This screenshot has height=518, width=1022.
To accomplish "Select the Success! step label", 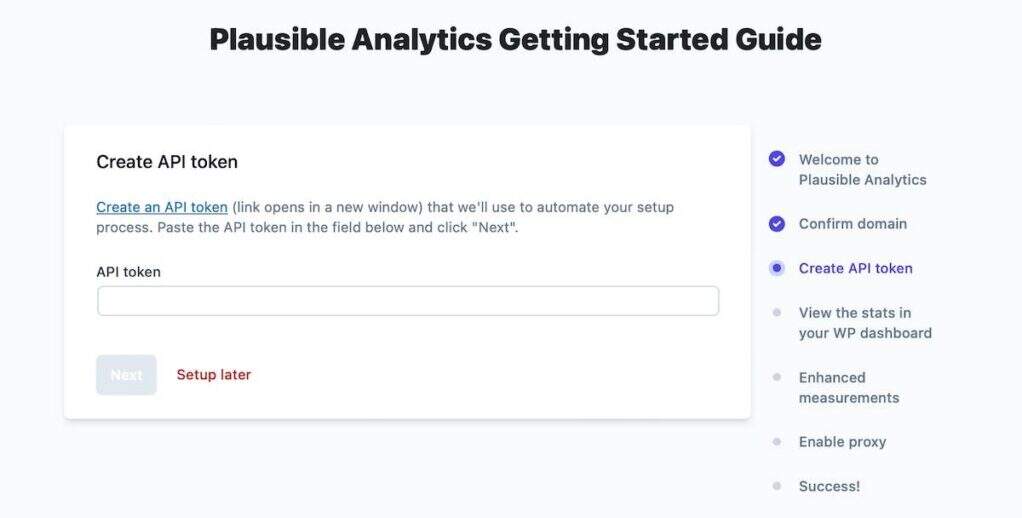I will click(829, 486).
